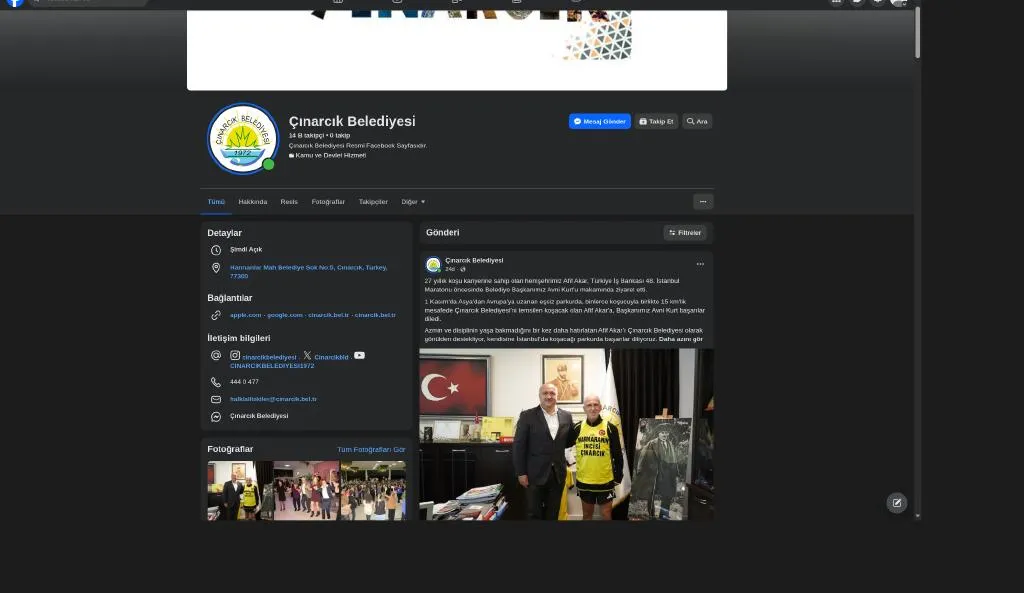Open the halklailiskiler@cinarcik.bel.tr email link
Screen dimensions: 1024x593
coord(273,399)
